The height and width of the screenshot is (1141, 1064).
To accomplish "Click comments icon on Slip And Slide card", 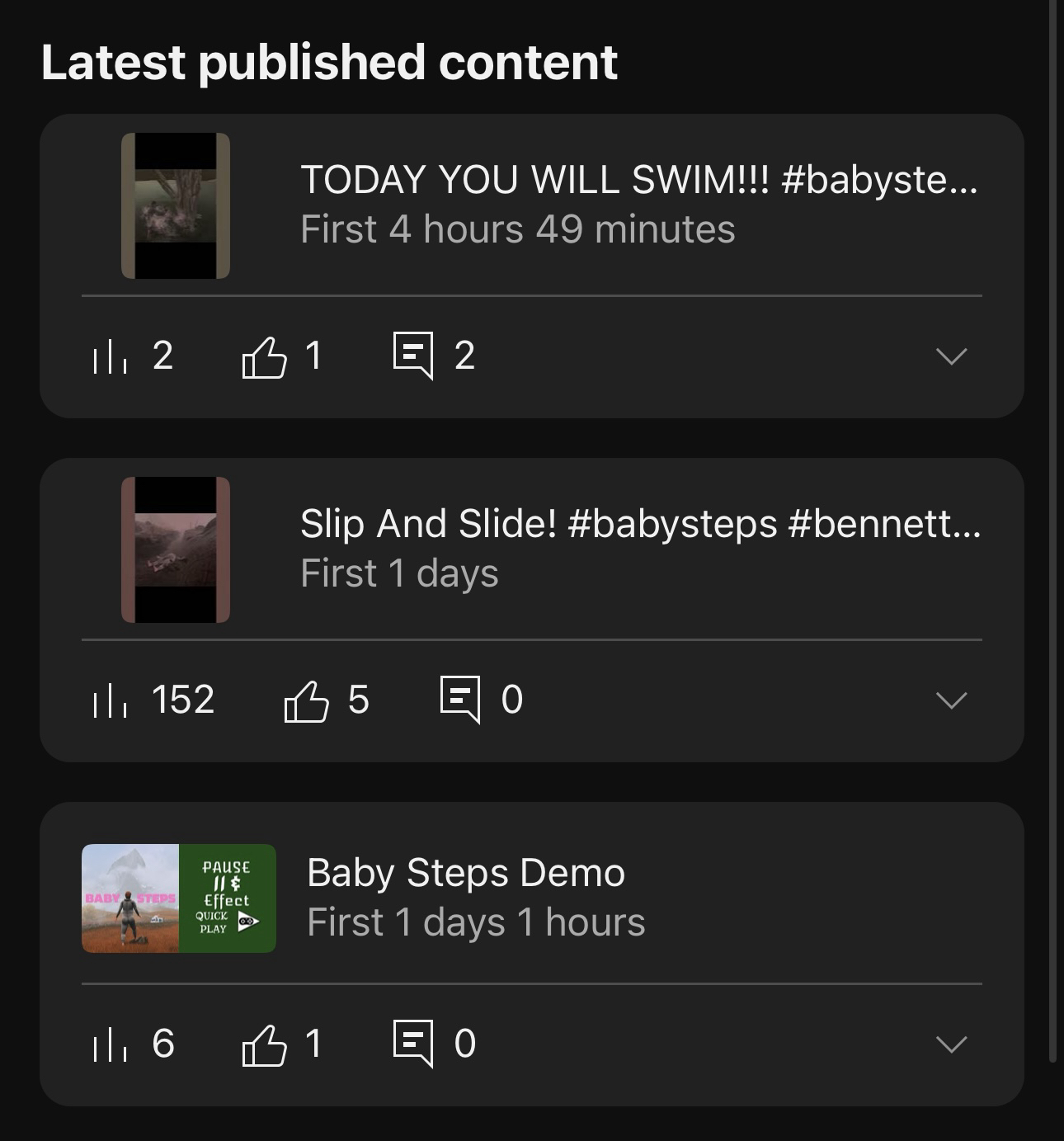I will tap(460, 700).
